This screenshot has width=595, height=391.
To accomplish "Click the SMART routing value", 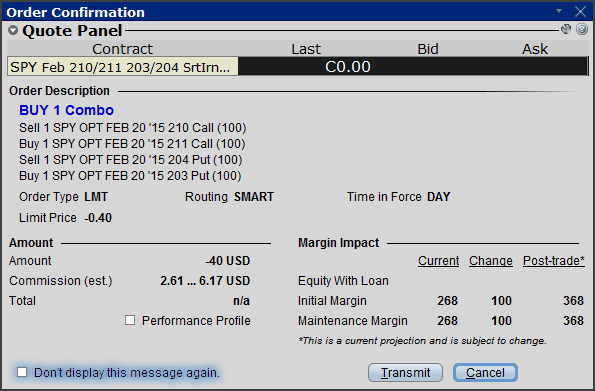I will point(254,197).
